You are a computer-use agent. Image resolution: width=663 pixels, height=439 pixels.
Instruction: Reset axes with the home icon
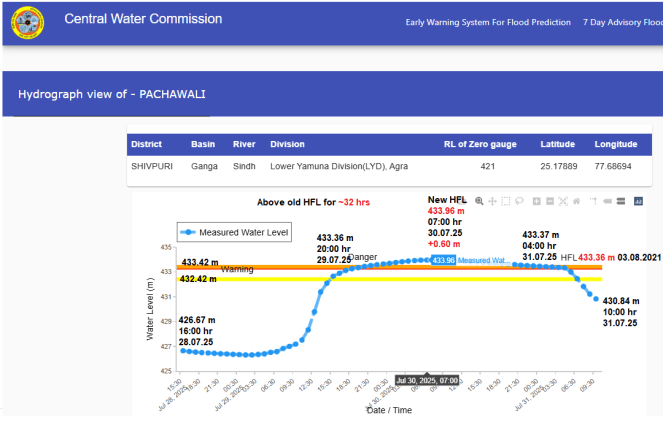click(576, 201)
